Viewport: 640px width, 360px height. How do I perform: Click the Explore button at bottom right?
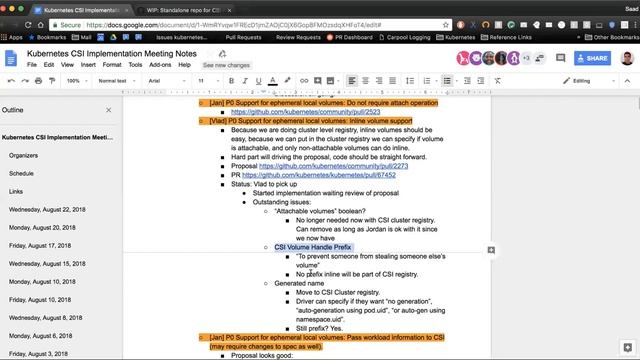(627, 347)
